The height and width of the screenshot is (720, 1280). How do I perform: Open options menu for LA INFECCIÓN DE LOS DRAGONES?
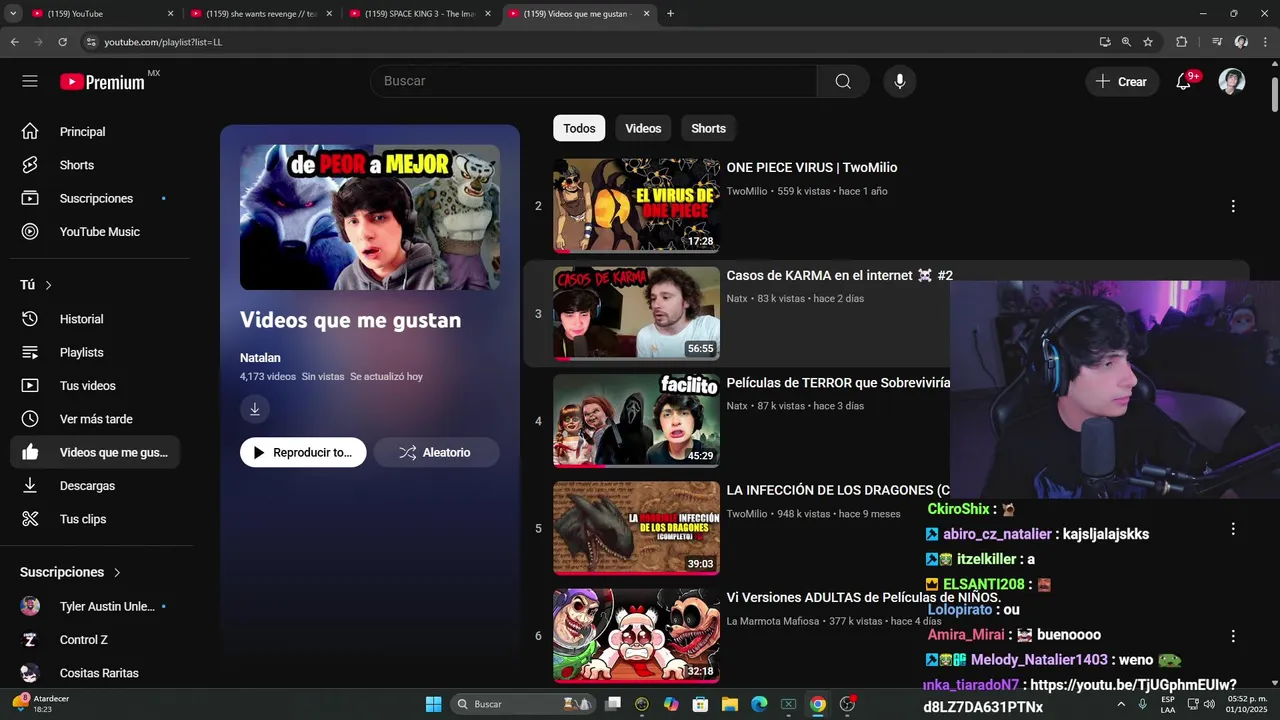pyautogui.click(x=1233, y=528)
